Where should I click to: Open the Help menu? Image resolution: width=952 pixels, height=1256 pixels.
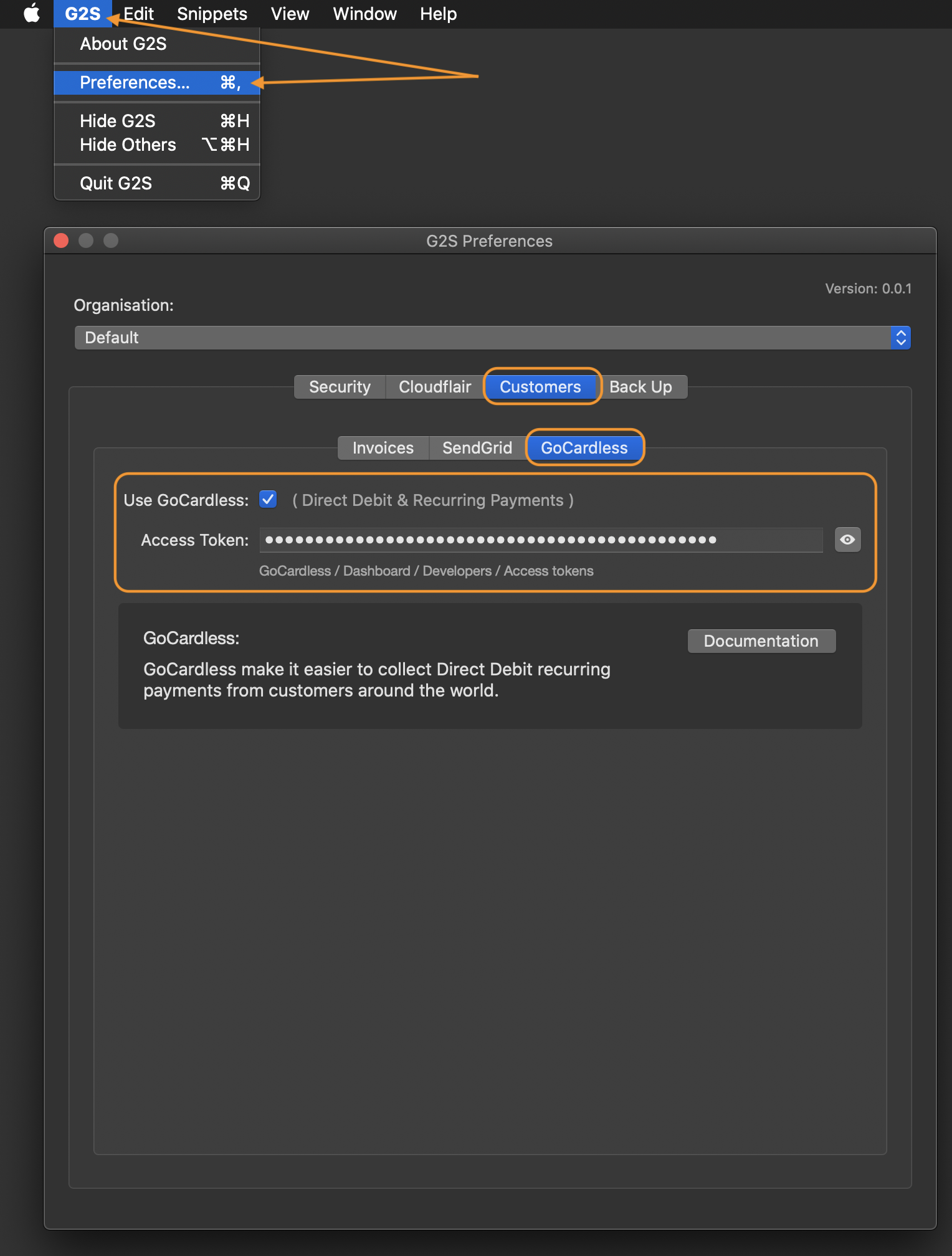pyautogui.click(x=438, y=14)
